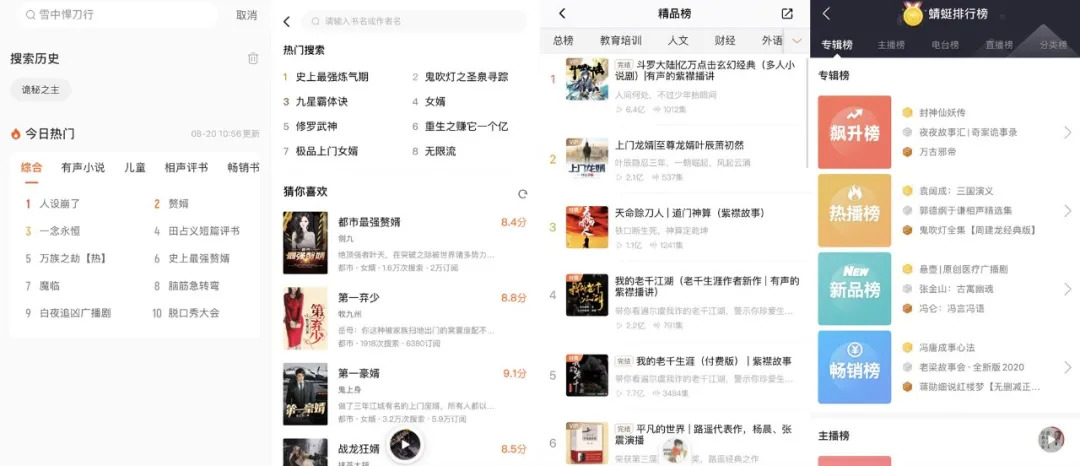Open the 飙升榜 chart tile
This screenshot has height=466, width=1080.
(x=854, y=131)
